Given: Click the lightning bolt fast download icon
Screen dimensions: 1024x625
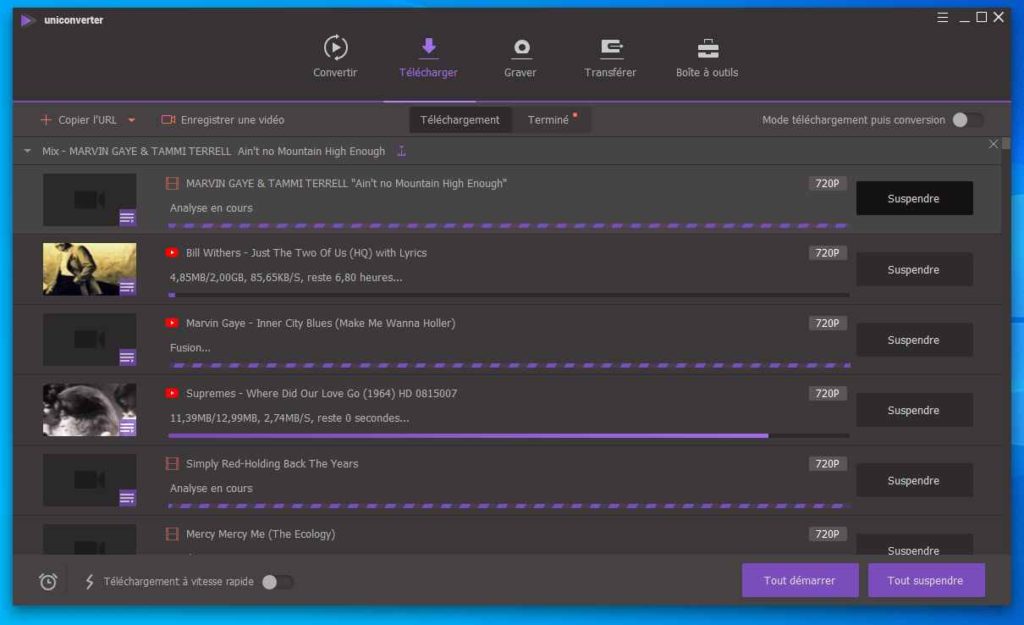Looking at the screenshot, I should pos(89,581).
